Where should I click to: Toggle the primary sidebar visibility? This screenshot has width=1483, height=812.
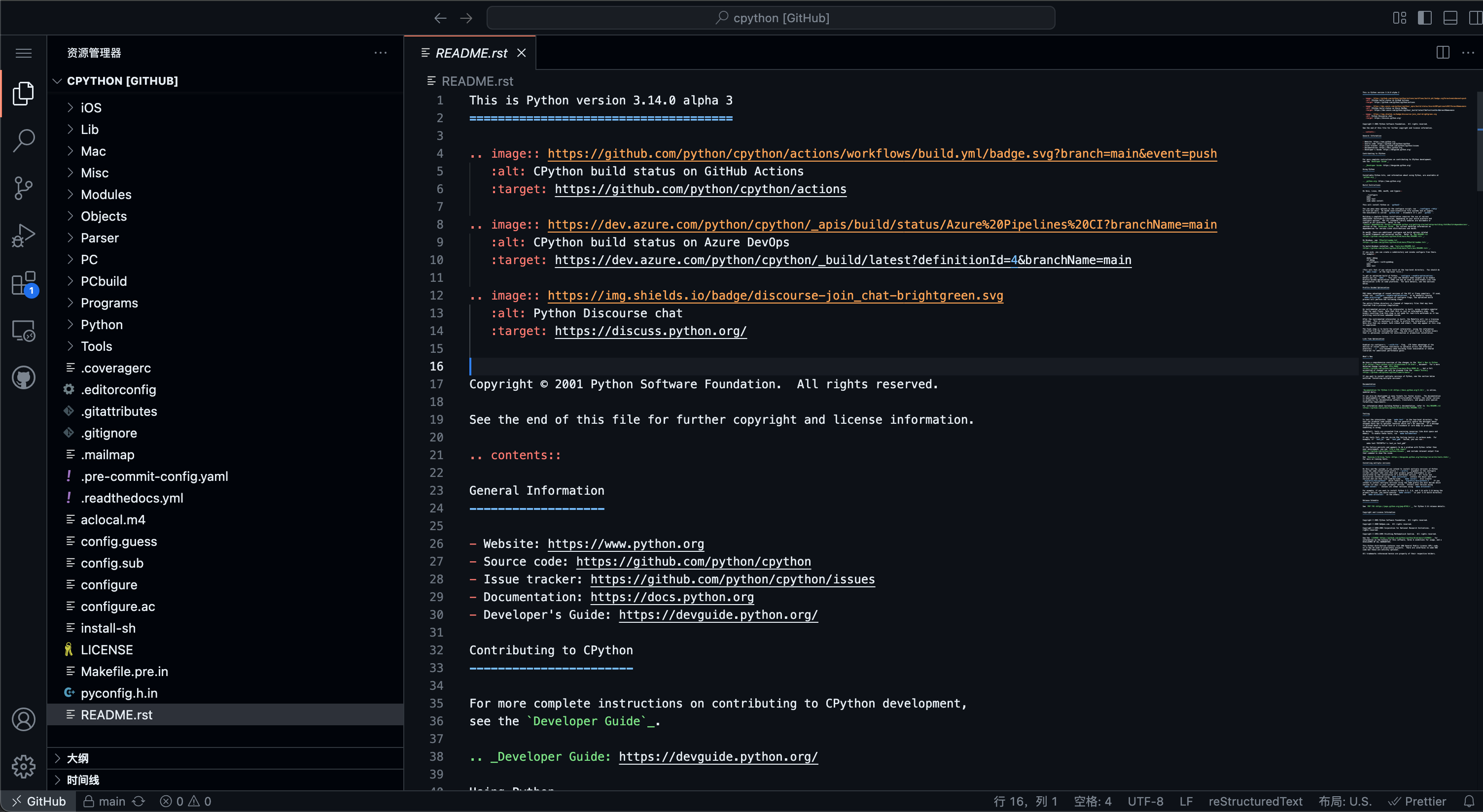coord(1425,18)
